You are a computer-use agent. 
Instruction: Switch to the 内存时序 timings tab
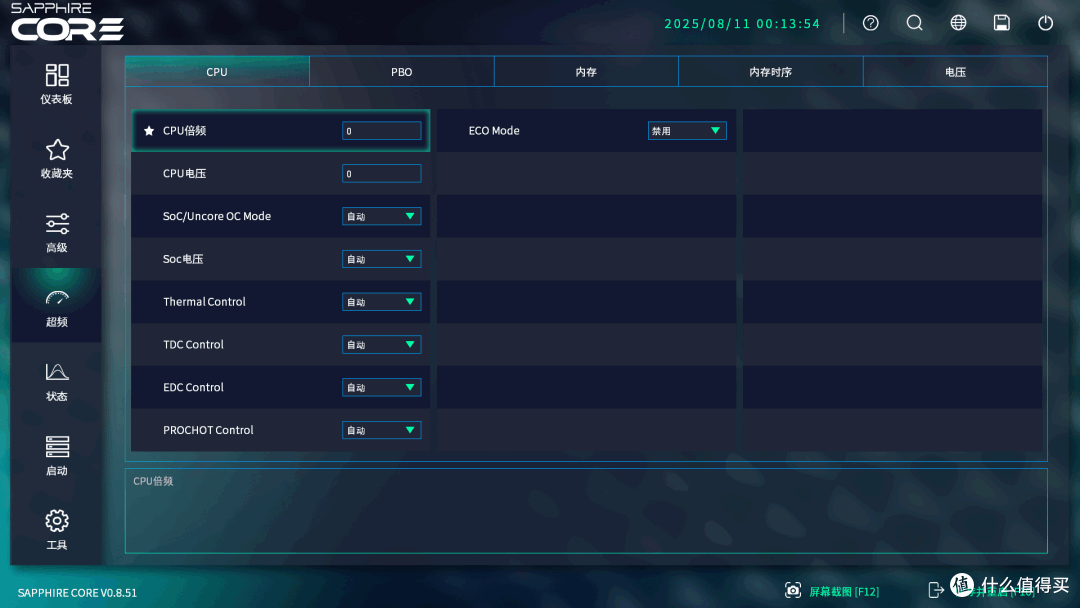771,72
